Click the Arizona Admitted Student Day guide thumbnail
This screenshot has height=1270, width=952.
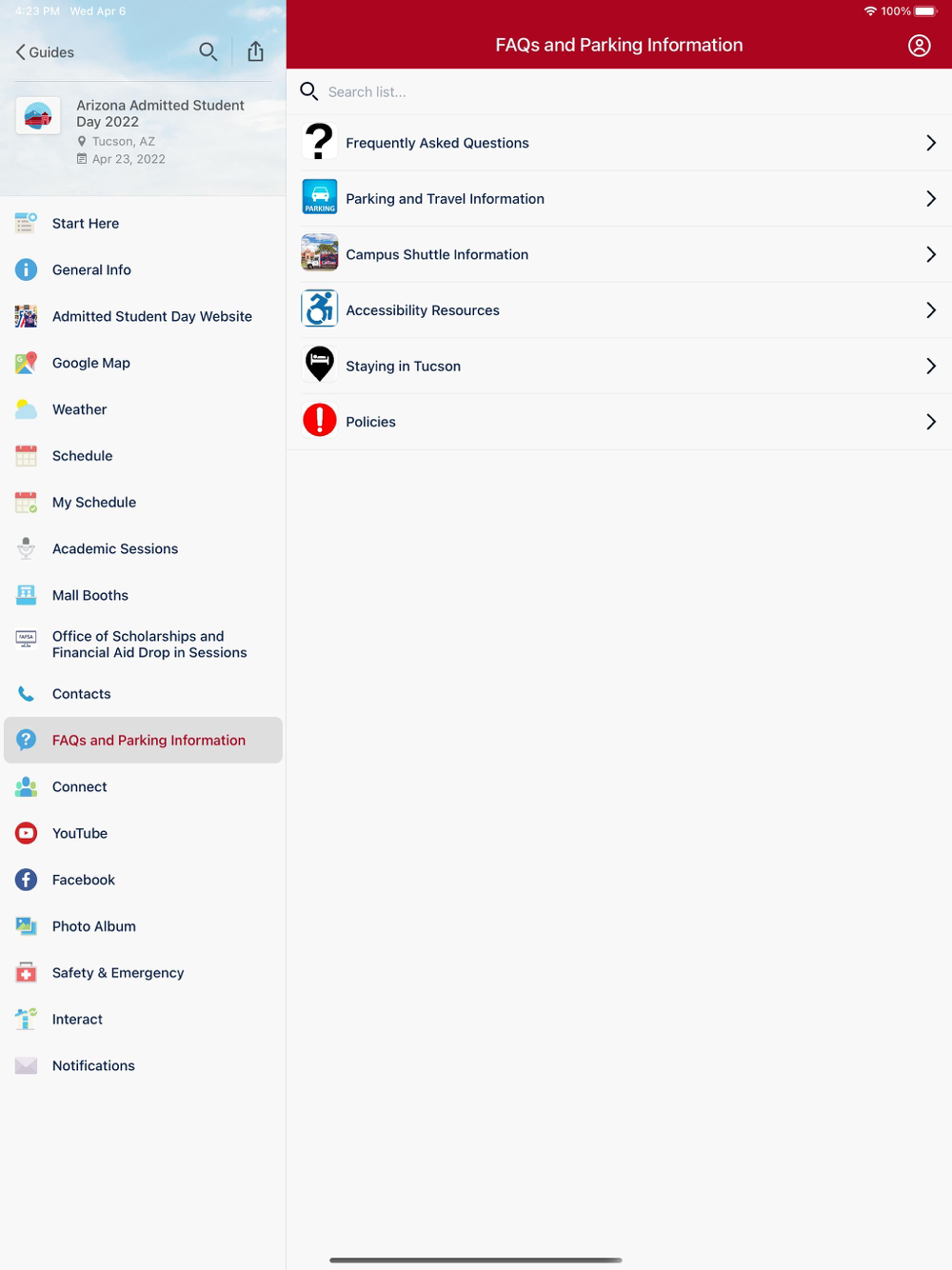[x=38, y=116]
